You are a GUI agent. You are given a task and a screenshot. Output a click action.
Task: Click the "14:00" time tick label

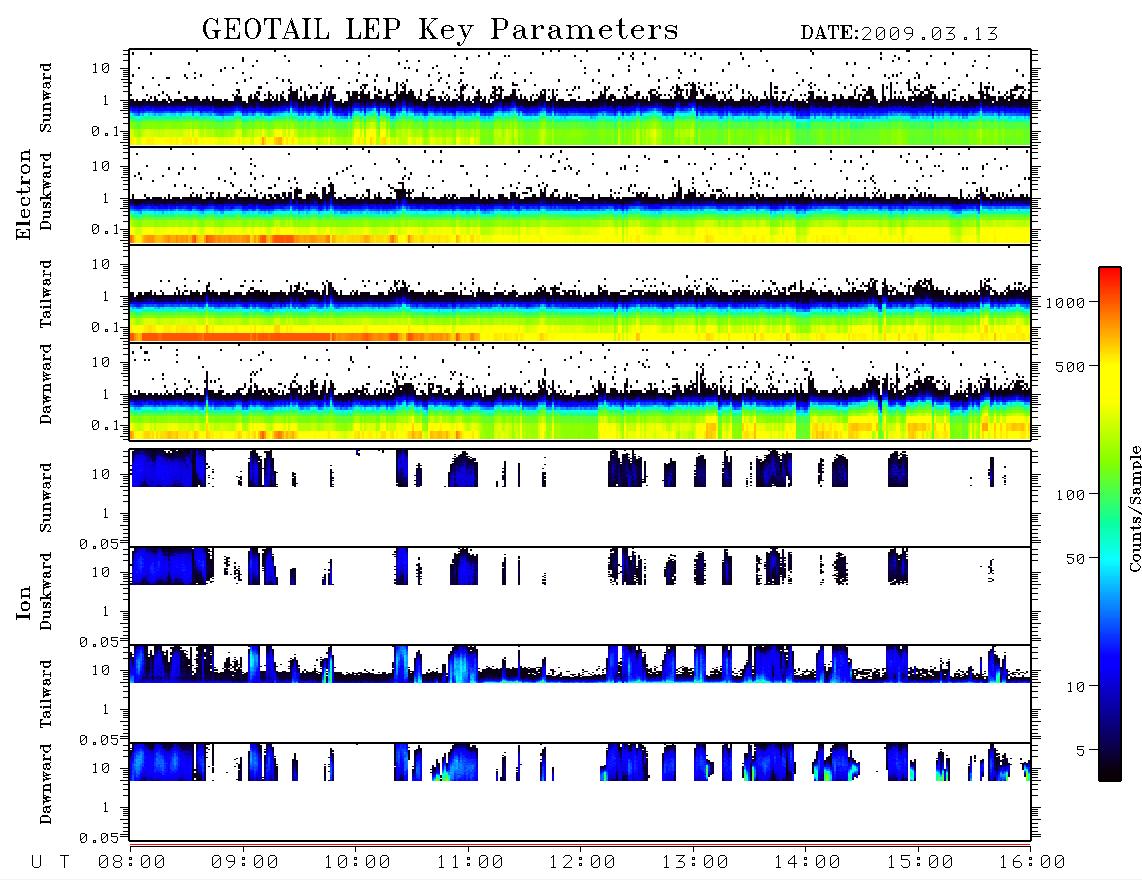click(x=807, y=863)
